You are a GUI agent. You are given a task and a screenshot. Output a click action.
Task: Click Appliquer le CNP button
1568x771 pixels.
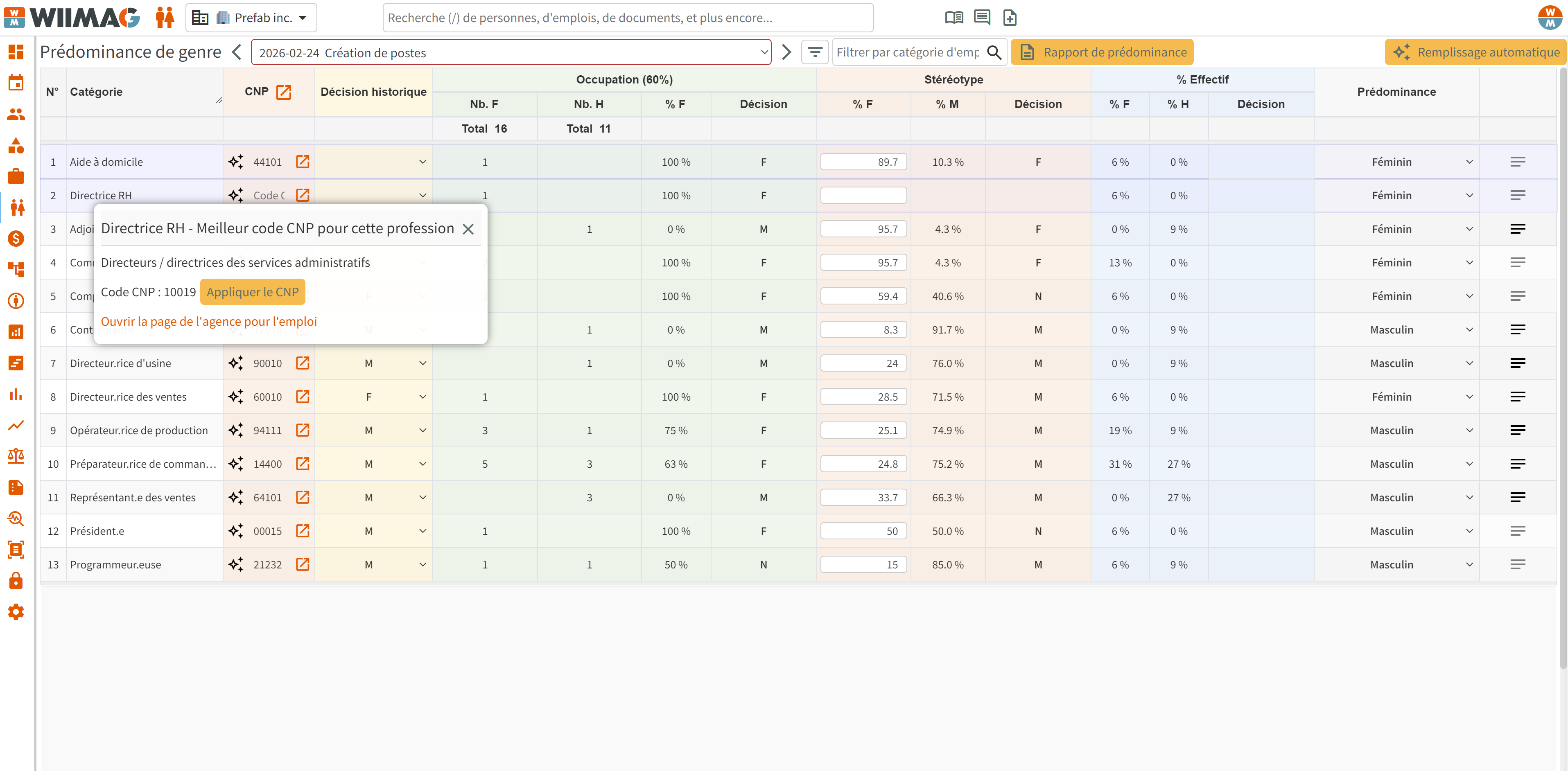(x=253, y=292)
